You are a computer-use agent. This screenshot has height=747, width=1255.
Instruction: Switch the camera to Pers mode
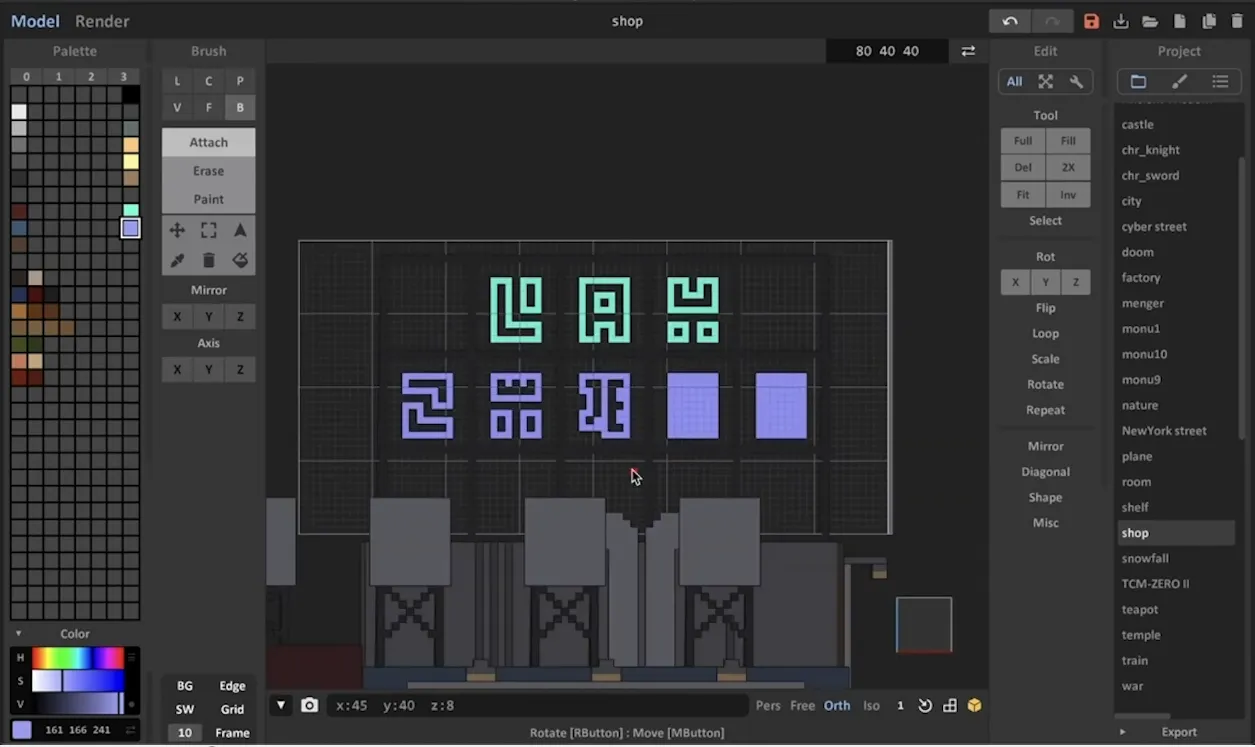pos(768,705)
